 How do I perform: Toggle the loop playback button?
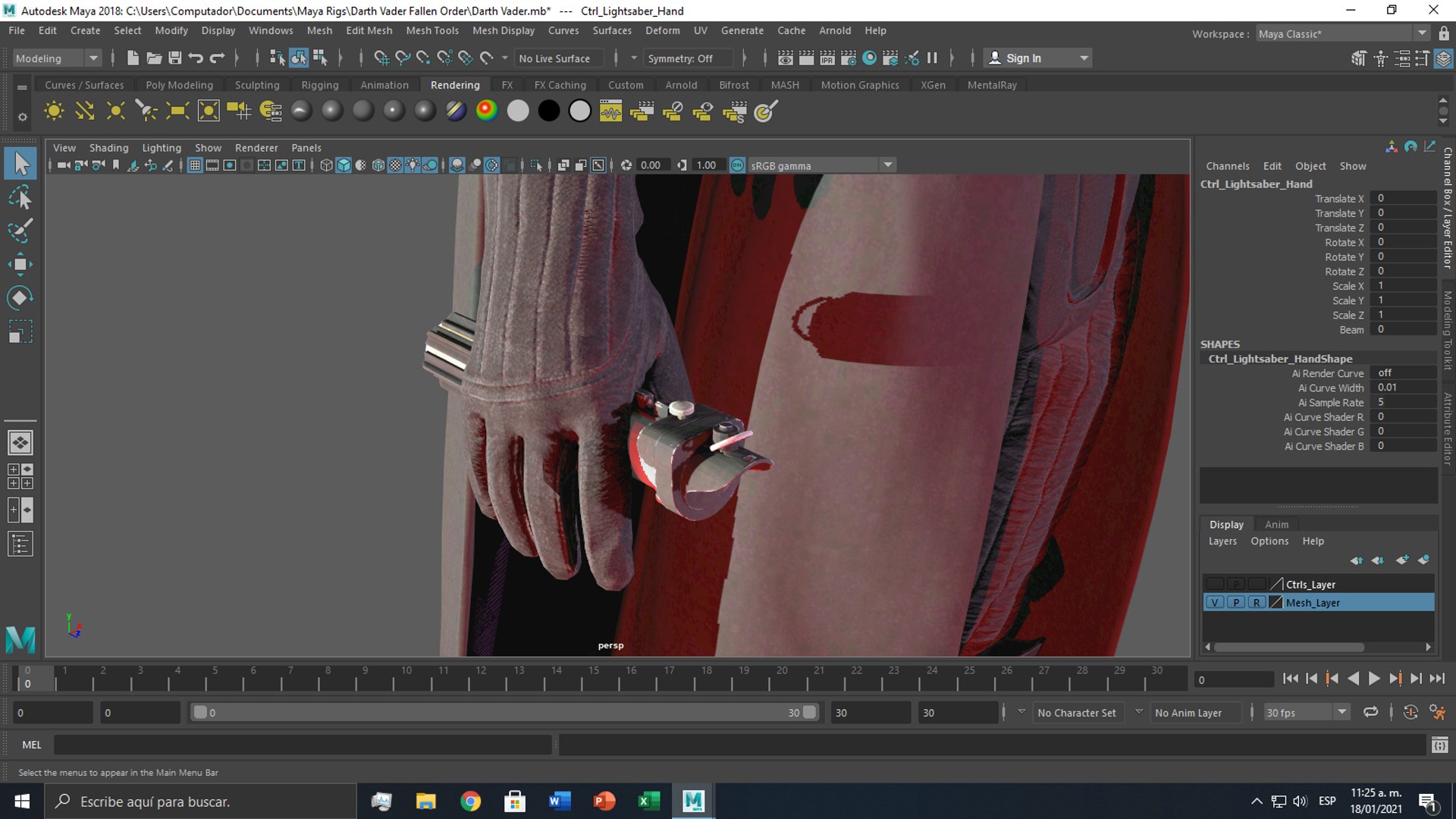[x=1370, y=713]
